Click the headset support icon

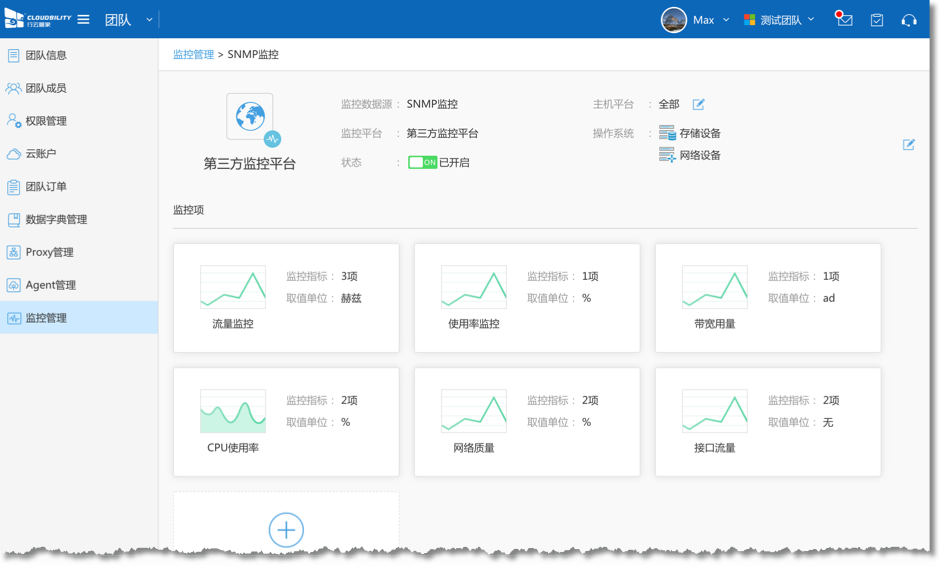tap(908, 20)
